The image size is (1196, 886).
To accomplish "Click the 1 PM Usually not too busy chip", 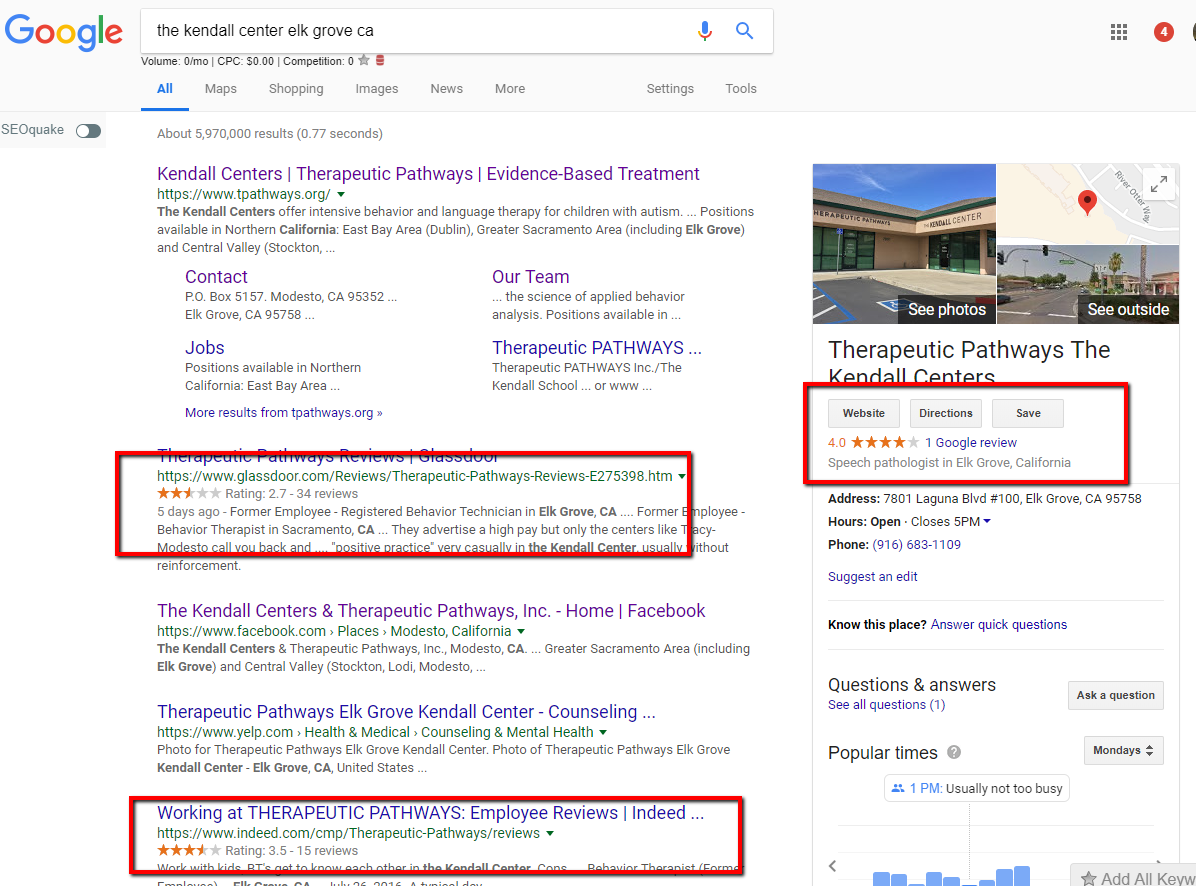I will point(976,788).
